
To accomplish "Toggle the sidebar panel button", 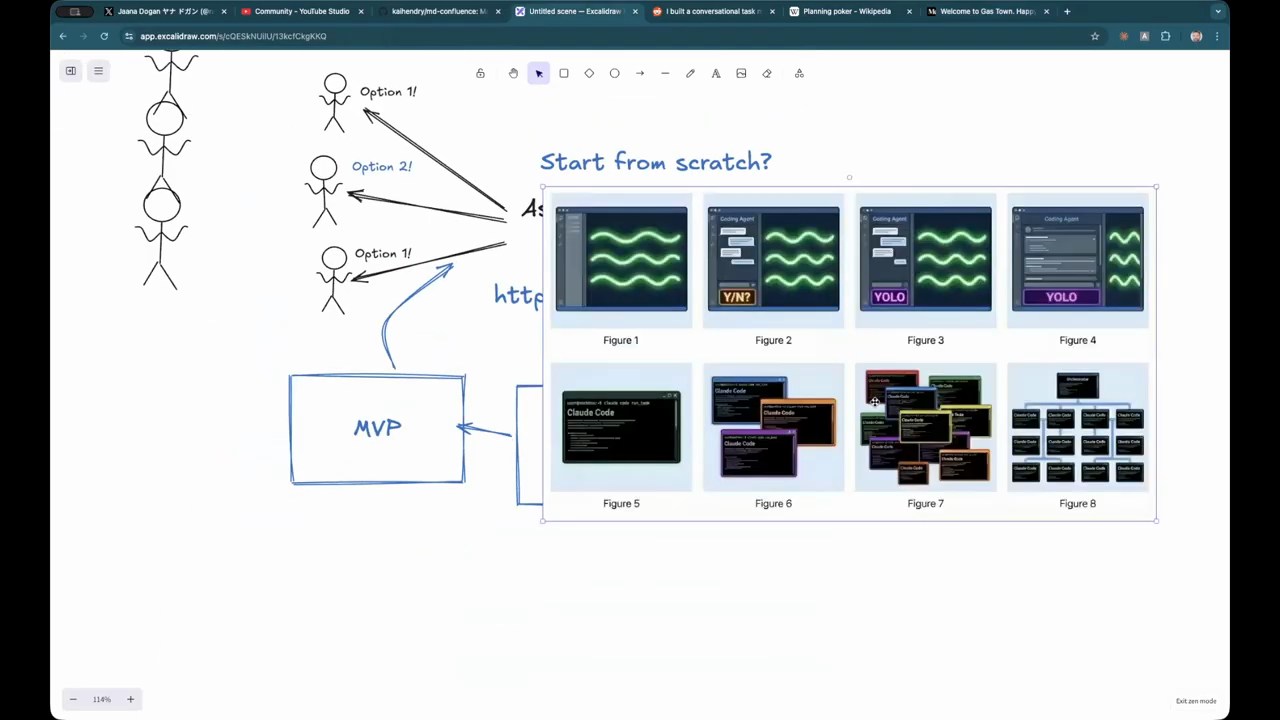I will point(71,71).
